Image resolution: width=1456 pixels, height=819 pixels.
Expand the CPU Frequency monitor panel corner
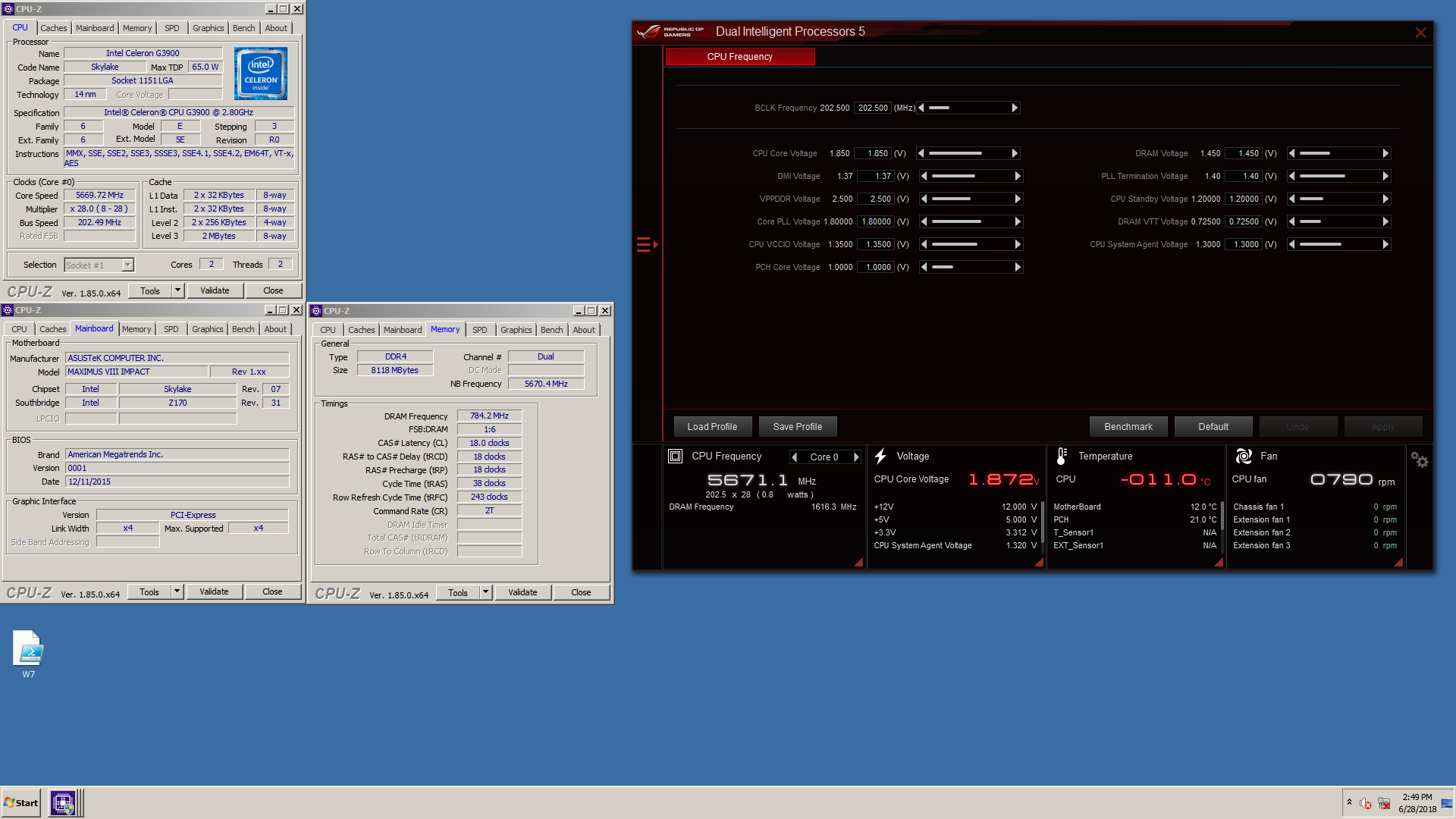(858, 562)
